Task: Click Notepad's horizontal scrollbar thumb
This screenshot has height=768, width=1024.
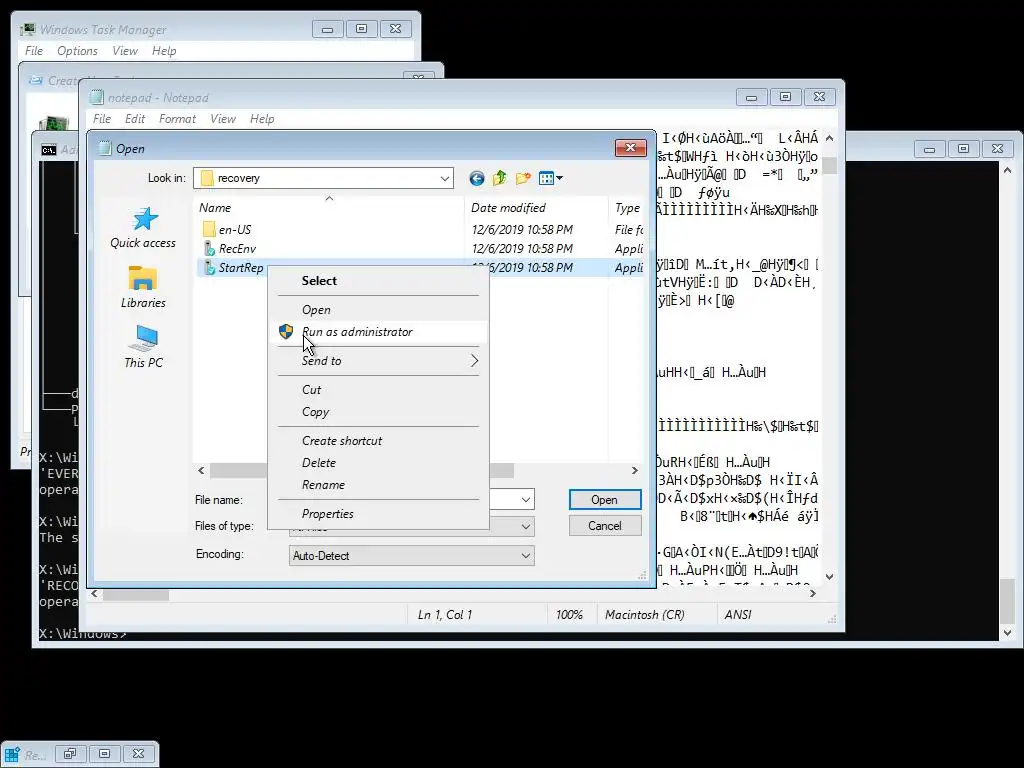Action: click(x=136, y=595)
